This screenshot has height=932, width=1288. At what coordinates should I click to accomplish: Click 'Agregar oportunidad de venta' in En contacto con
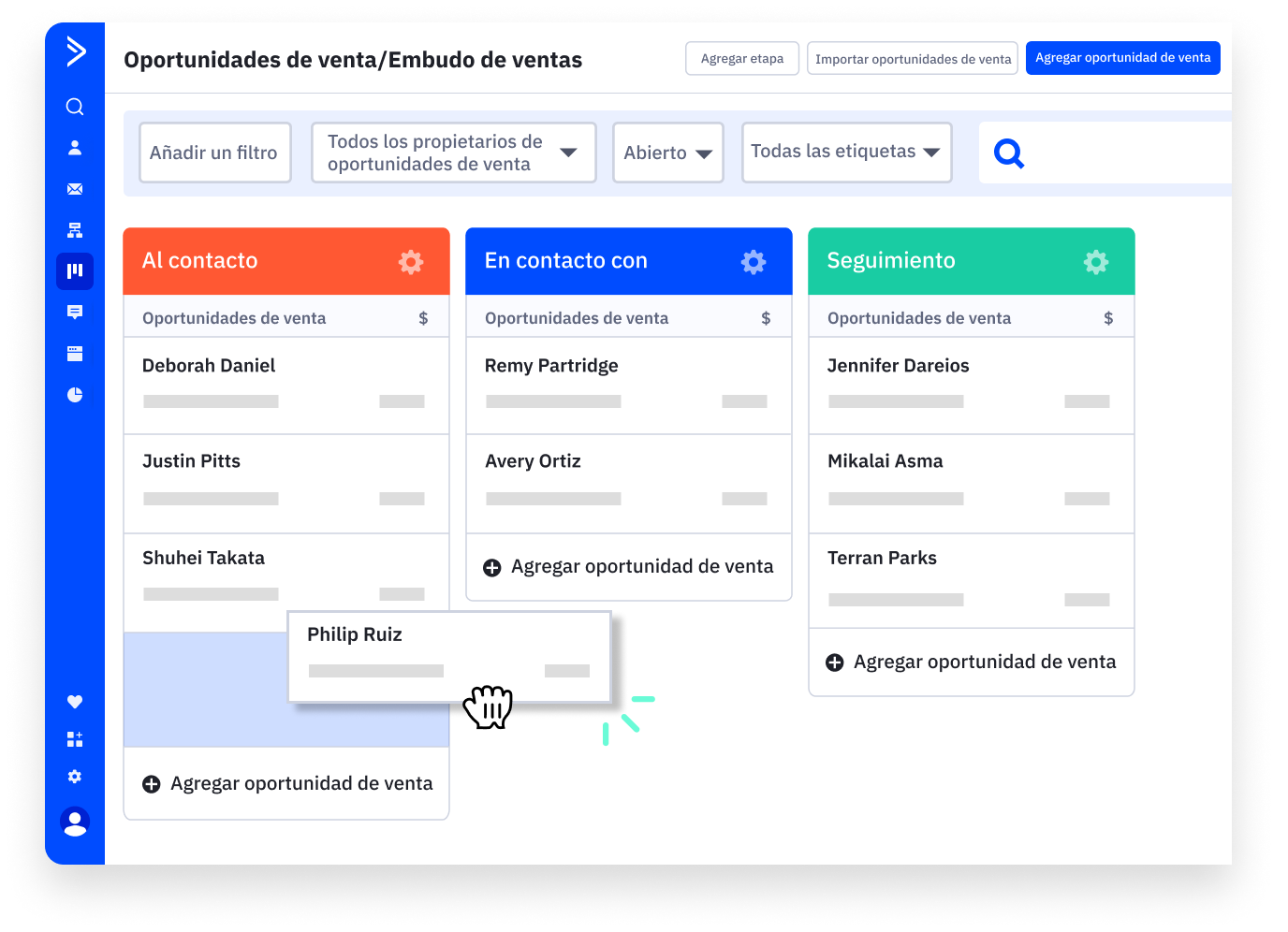pyautogui.click(x=642, y=567)
